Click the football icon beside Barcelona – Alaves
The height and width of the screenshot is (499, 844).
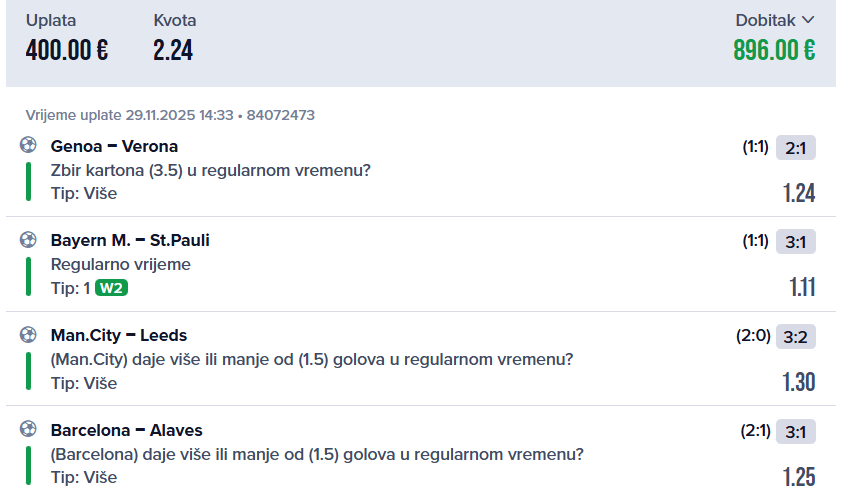(x=27, y=430)
